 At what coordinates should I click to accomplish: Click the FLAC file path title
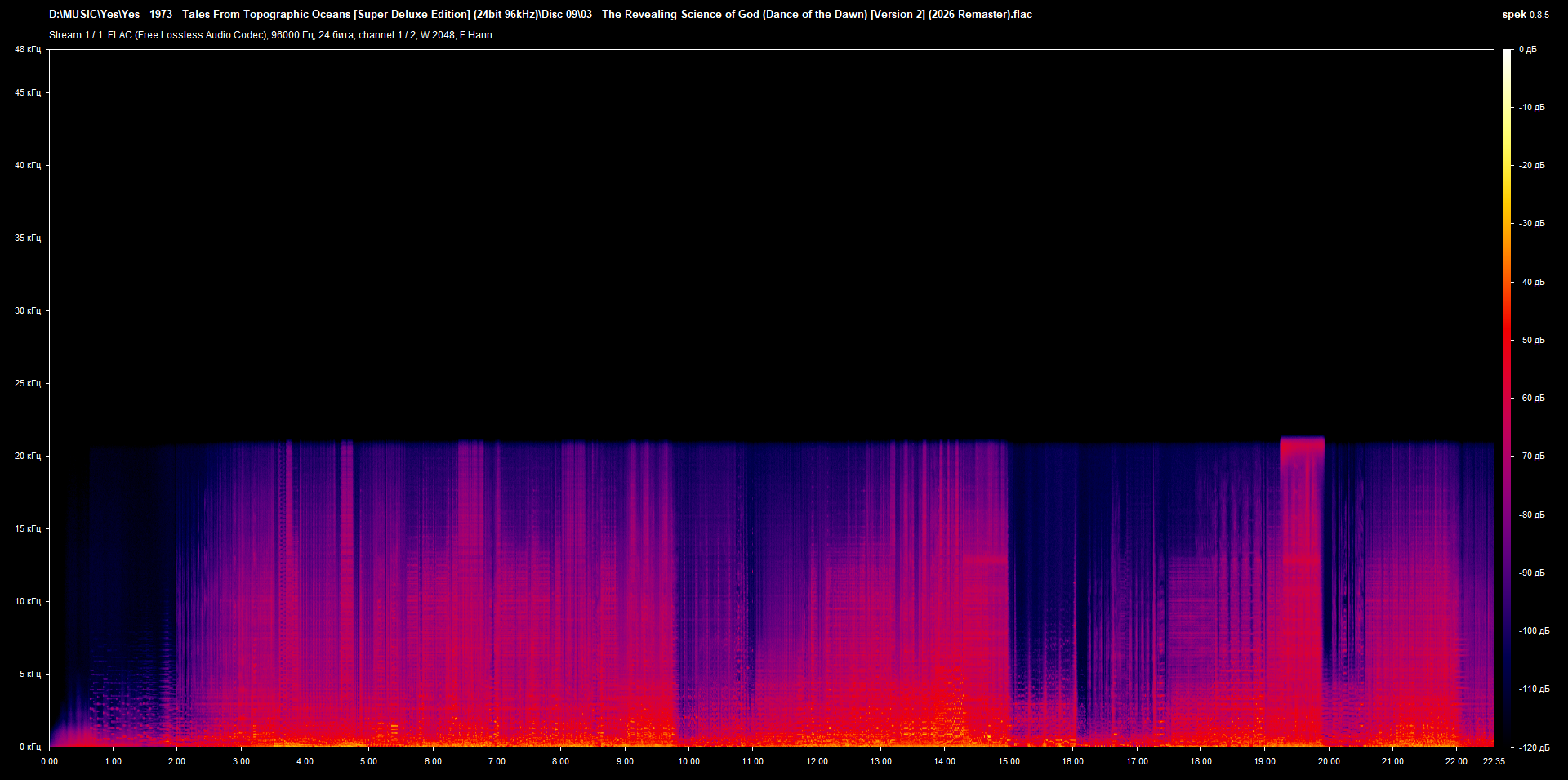[x=541, y=14]
